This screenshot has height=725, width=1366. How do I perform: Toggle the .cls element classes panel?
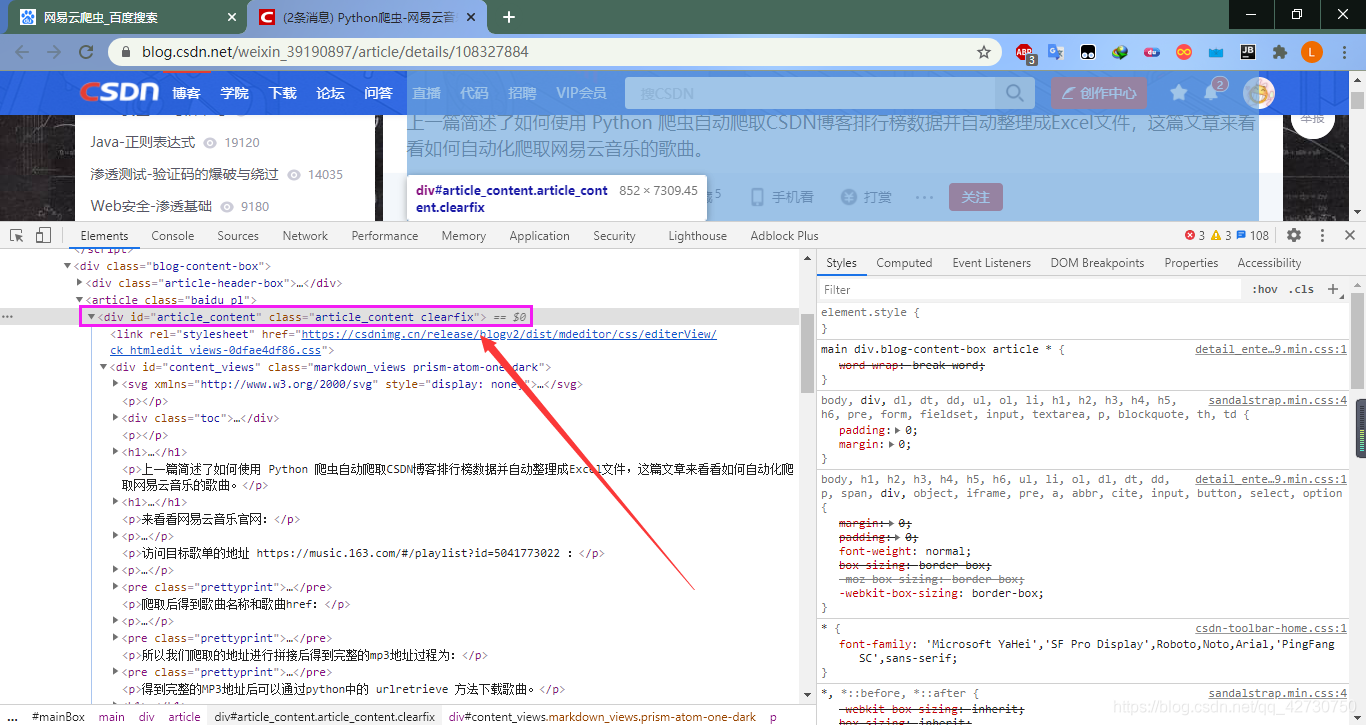click(x=1301, y=289)
